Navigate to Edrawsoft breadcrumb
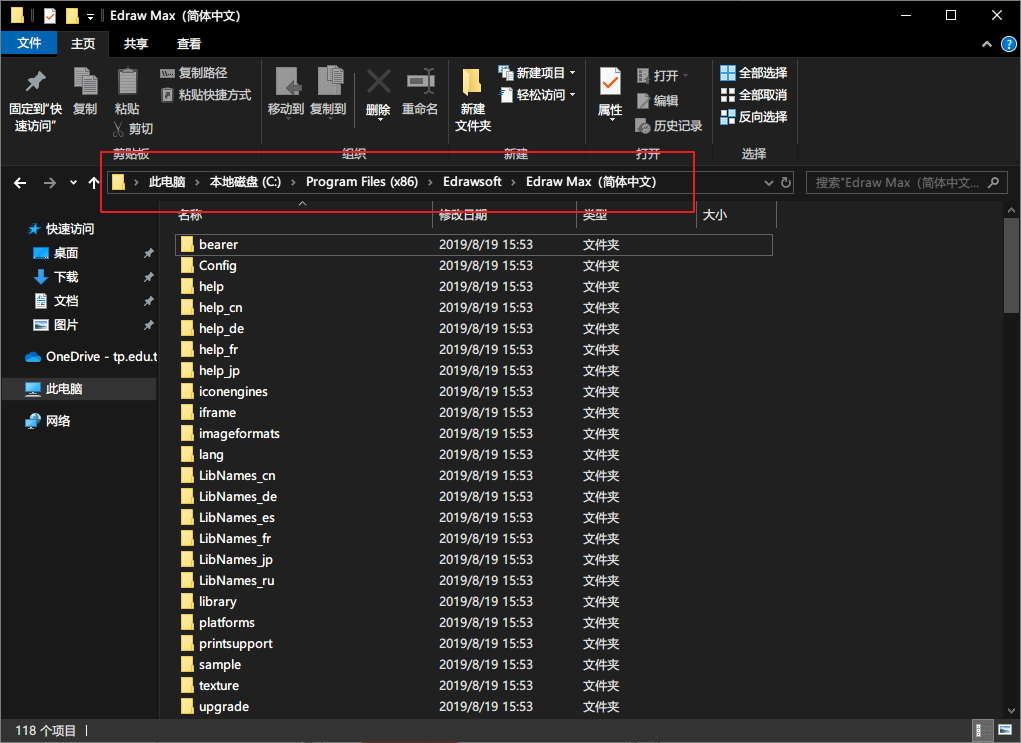Image resolution: width=1021 pixels, height=743 pixels. 472,182
